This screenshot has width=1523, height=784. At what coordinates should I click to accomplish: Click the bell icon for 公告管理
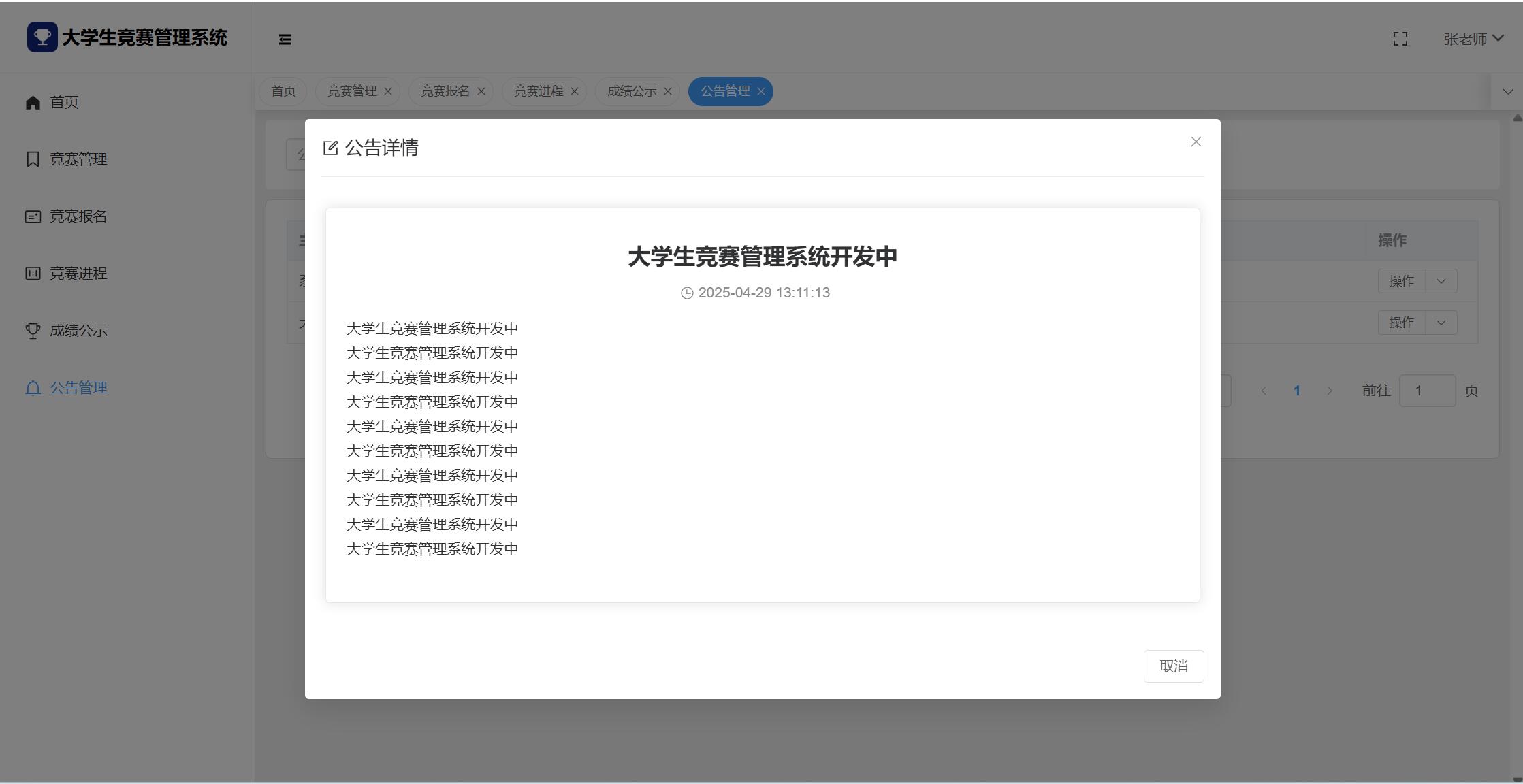pos(33,388)
